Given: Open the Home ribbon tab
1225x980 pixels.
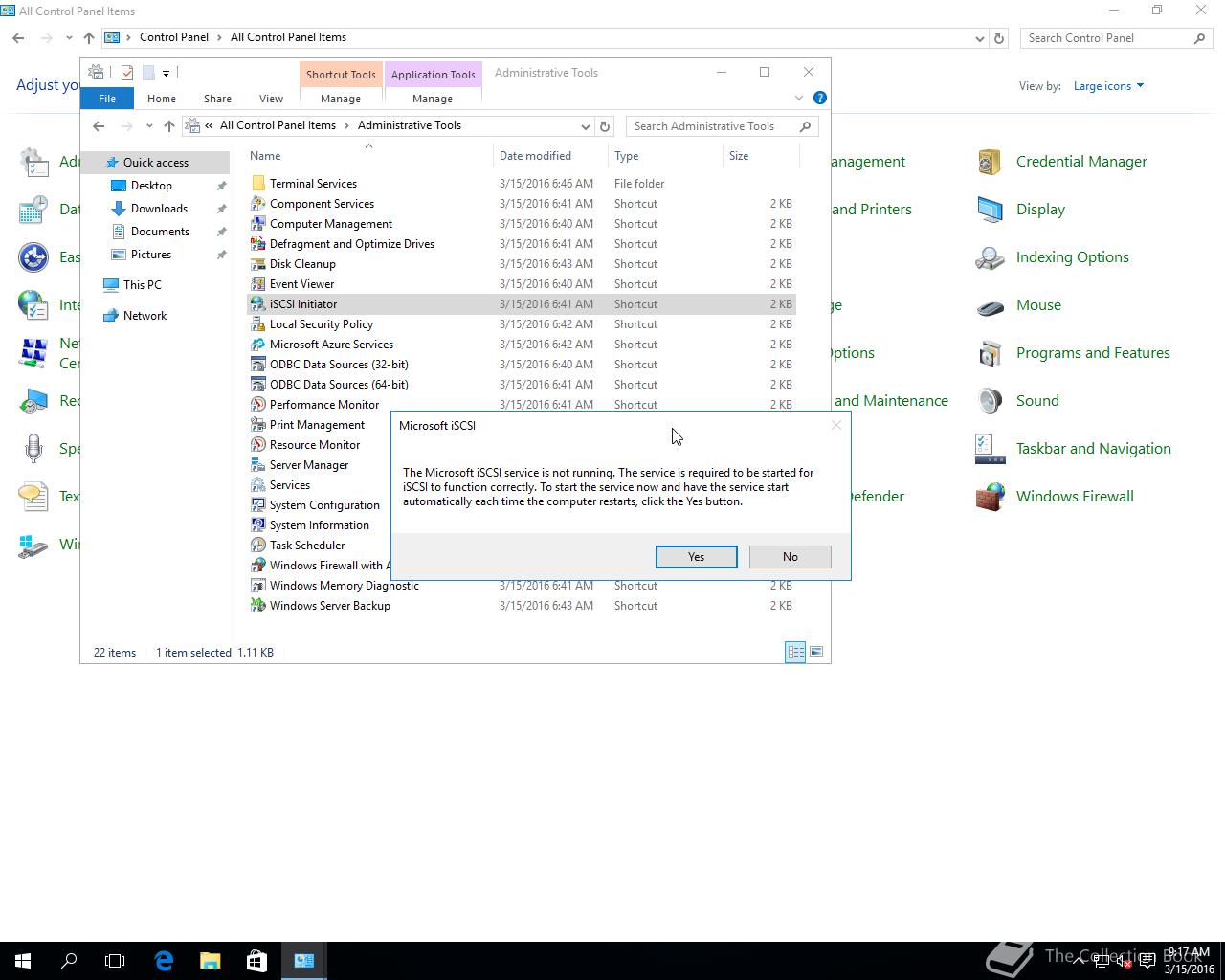Looking at the screenshot, I should point(161,99).
